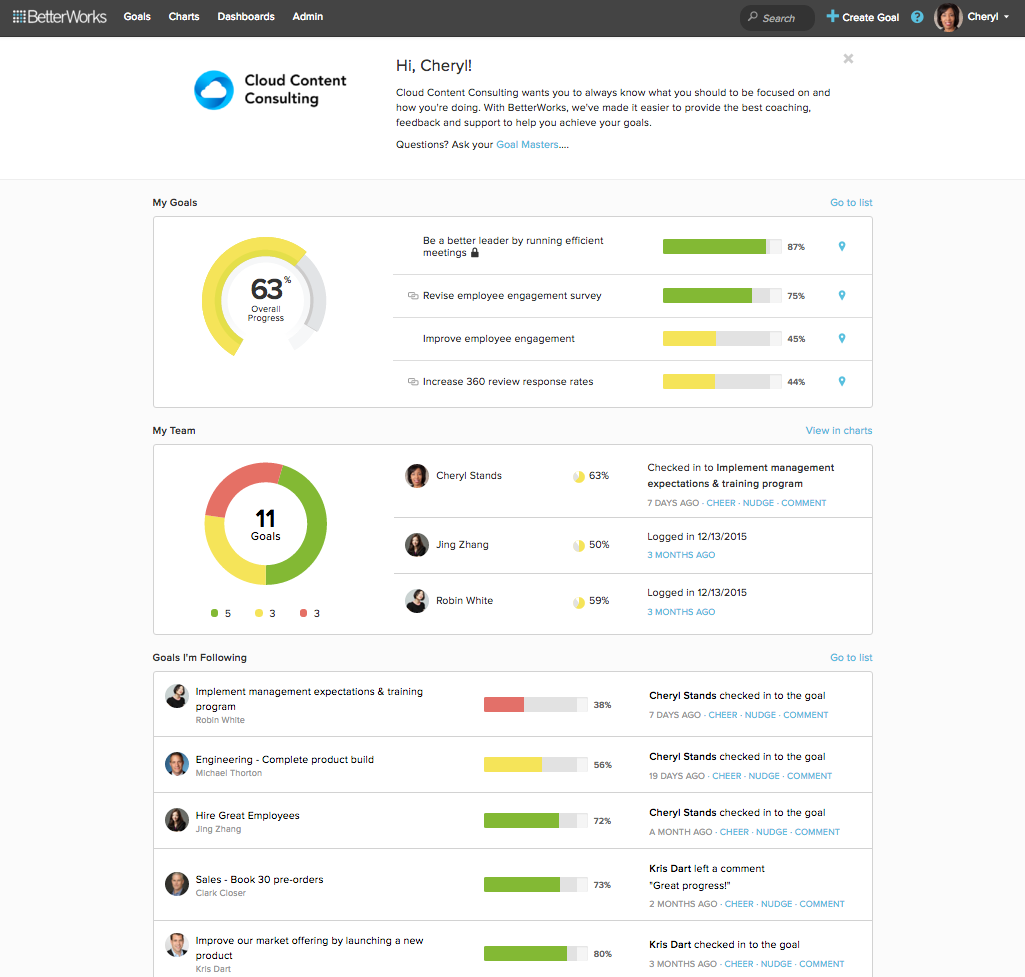Click Clark Closer's avatar on Sales goal
Viewport: 1025px width, 977px height.
tap(176, 884)
